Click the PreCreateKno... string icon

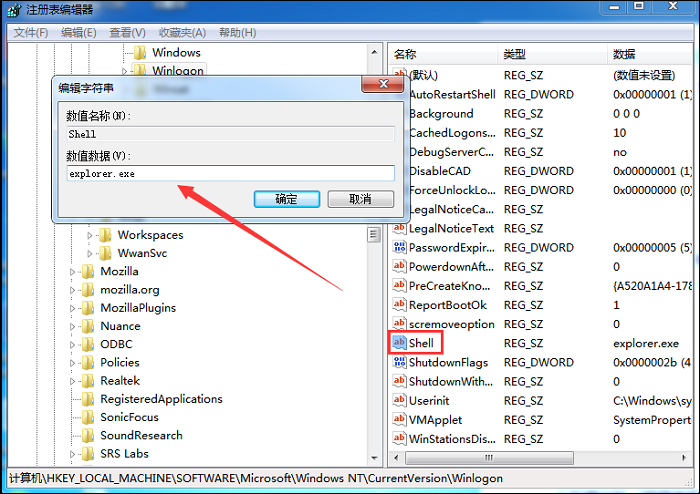click(400, 286)
